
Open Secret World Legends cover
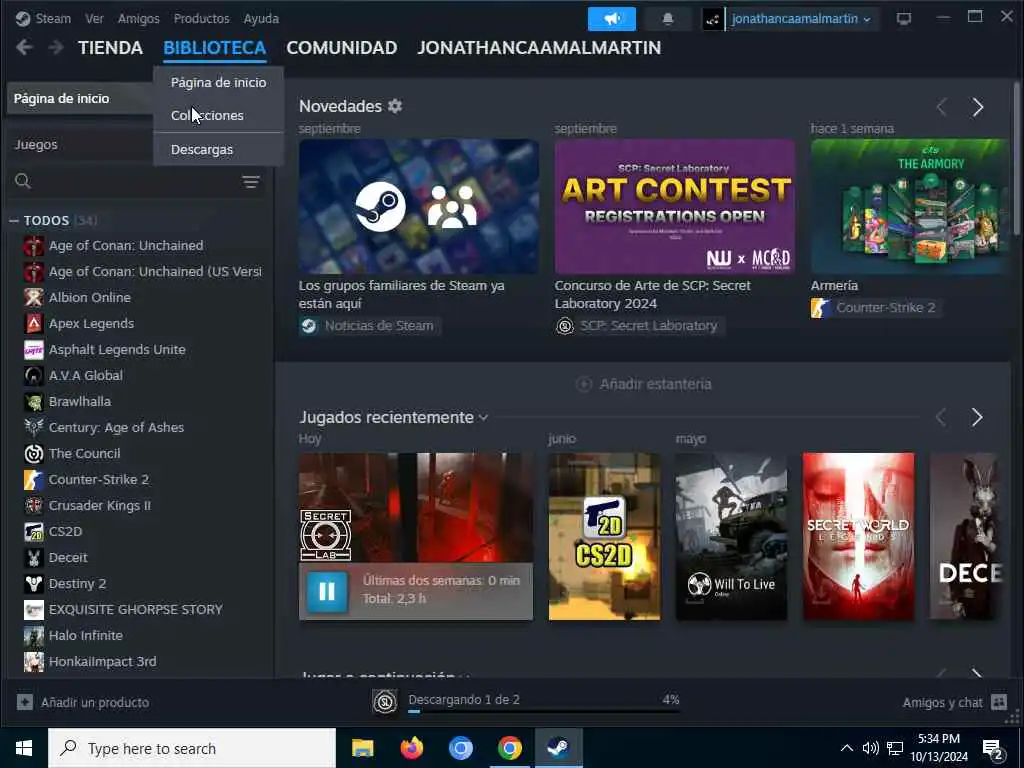click(x=858, y=536)
